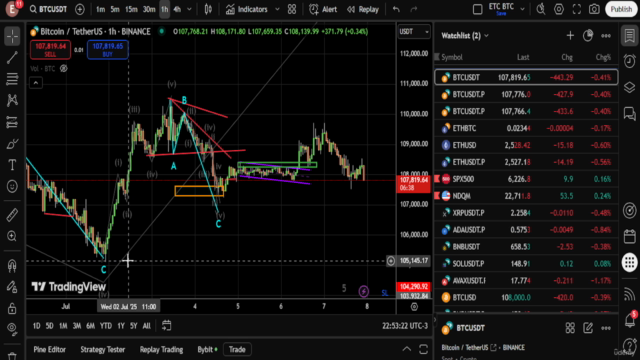Expand the favorite indicators dropdown arrow

pyautogui.click(x=278, y=9)
